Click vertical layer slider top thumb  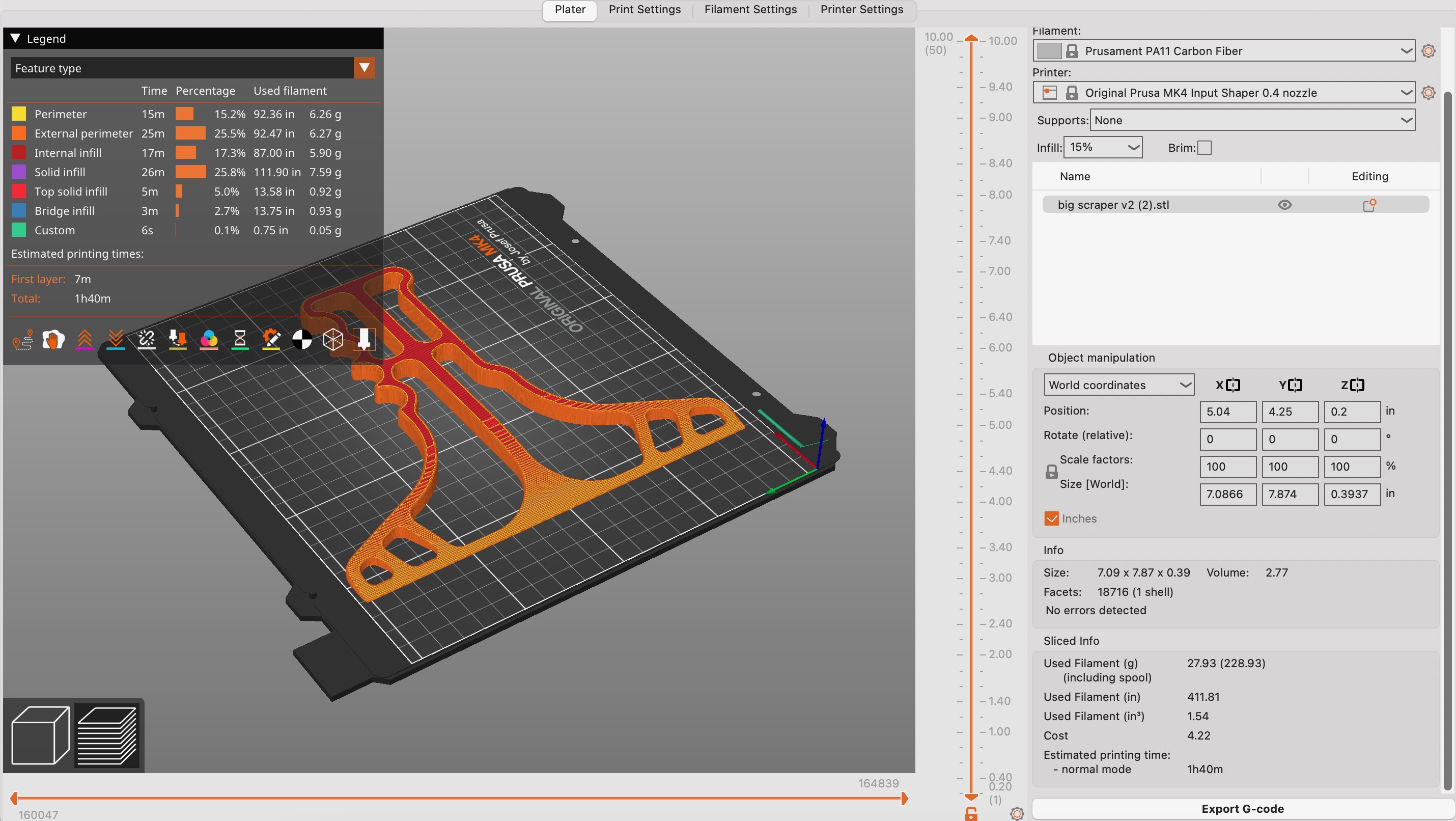[x=971, y=38]
